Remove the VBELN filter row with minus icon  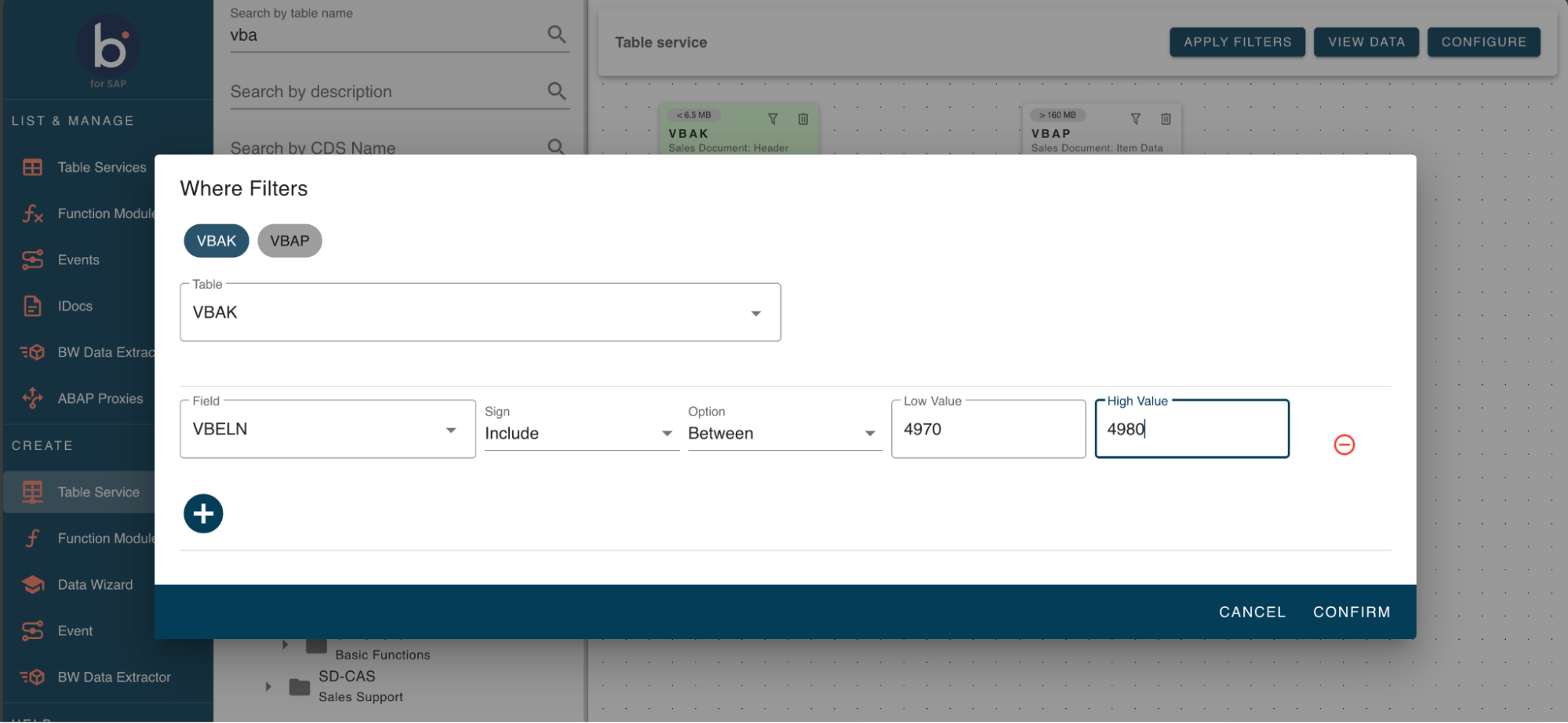(x=1344, y=445)
